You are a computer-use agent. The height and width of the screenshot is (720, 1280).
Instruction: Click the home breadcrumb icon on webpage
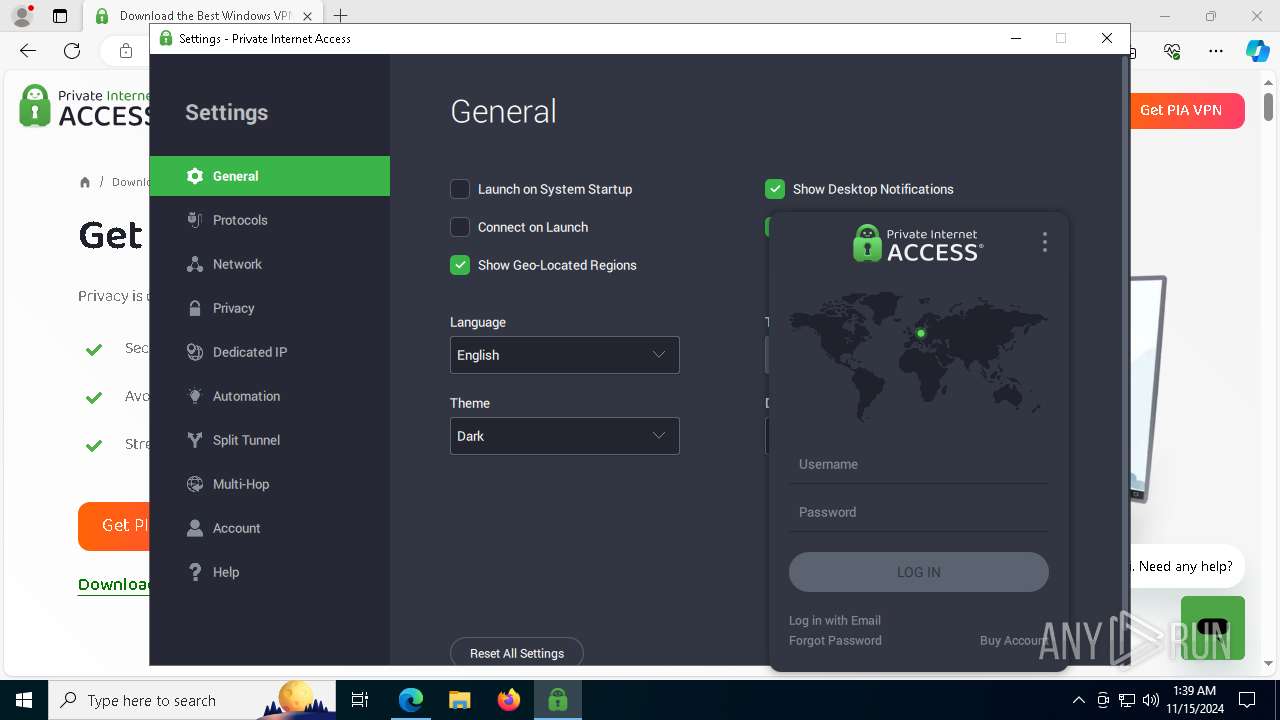85,182
